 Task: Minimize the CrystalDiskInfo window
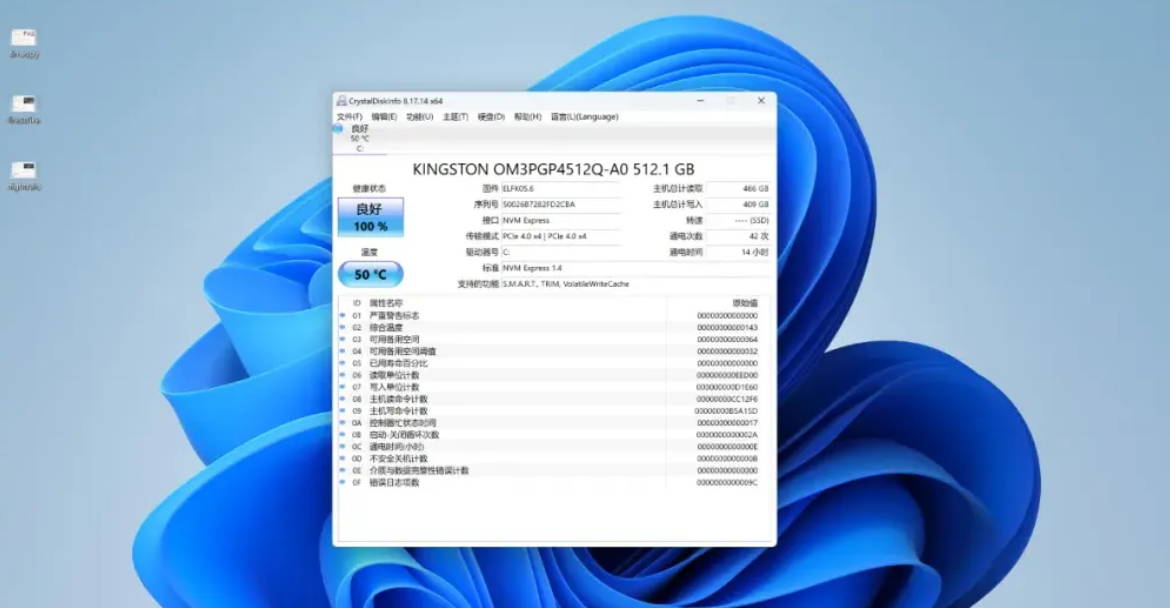point(701,101)
